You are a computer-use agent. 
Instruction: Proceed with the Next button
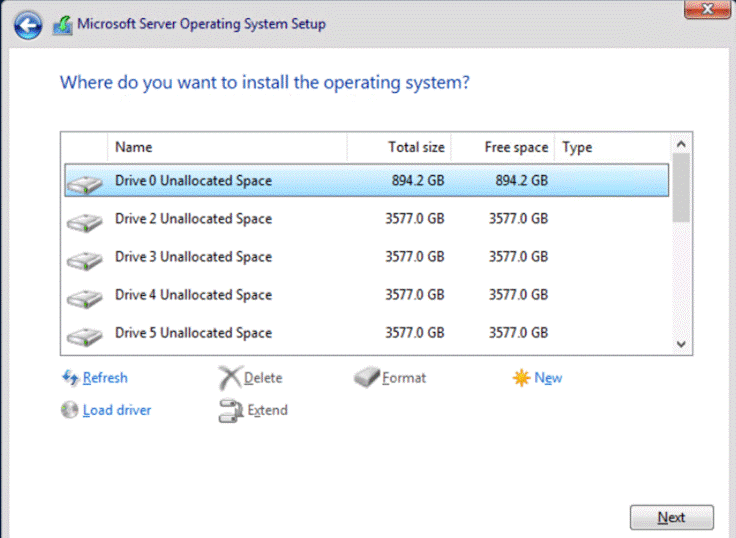[x=672, y=517]
